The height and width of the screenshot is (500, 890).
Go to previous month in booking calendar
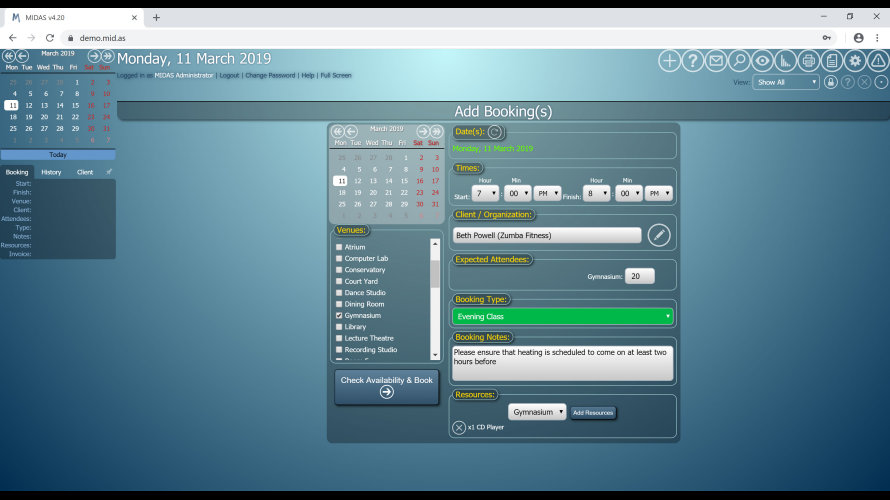[351, 131]
